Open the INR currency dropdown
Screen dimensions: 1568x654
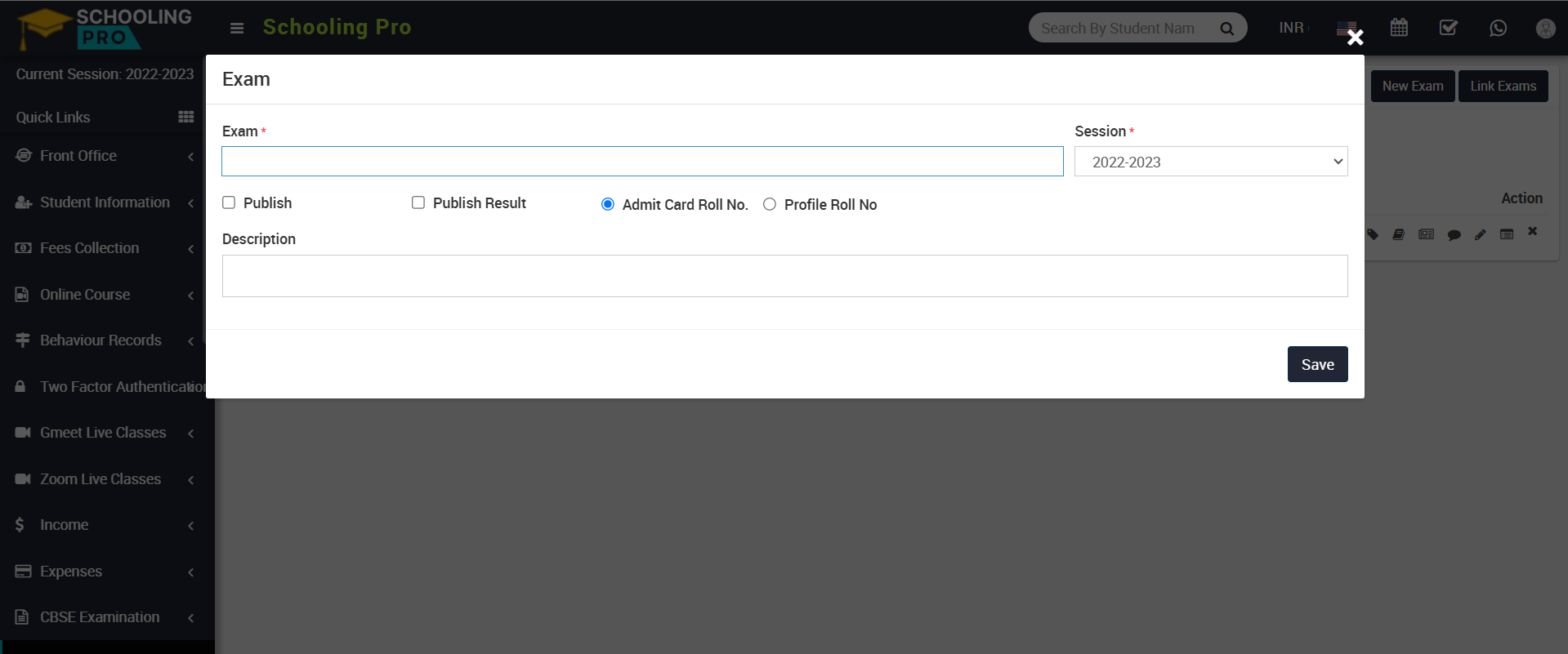pos(1293,28)
